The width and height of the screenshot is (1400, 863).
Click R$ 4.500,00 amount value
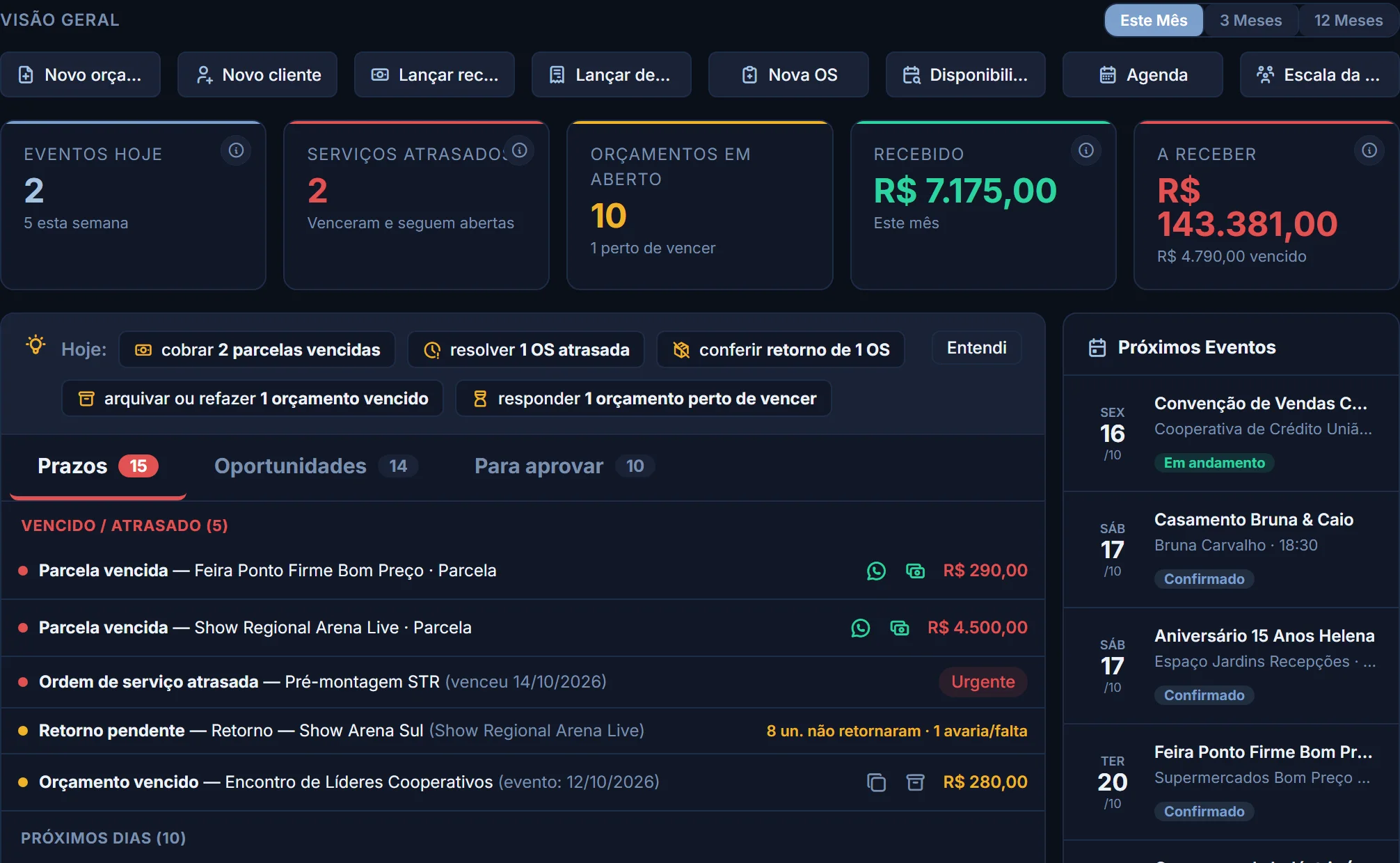click(977, 628)
